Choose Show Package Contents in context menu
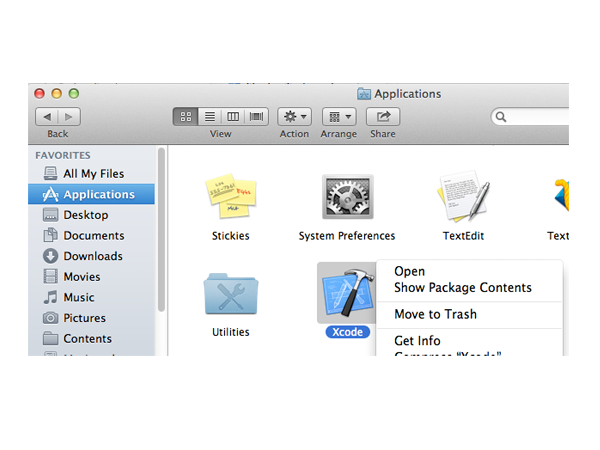Screen dimensions: 600x450 (462, 288)
